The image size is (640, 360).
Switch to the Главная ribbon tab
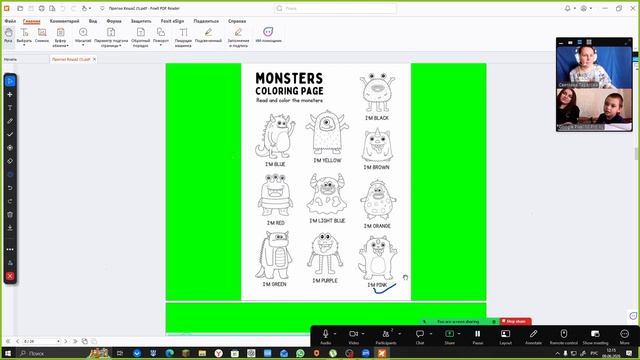click(32, 21)
